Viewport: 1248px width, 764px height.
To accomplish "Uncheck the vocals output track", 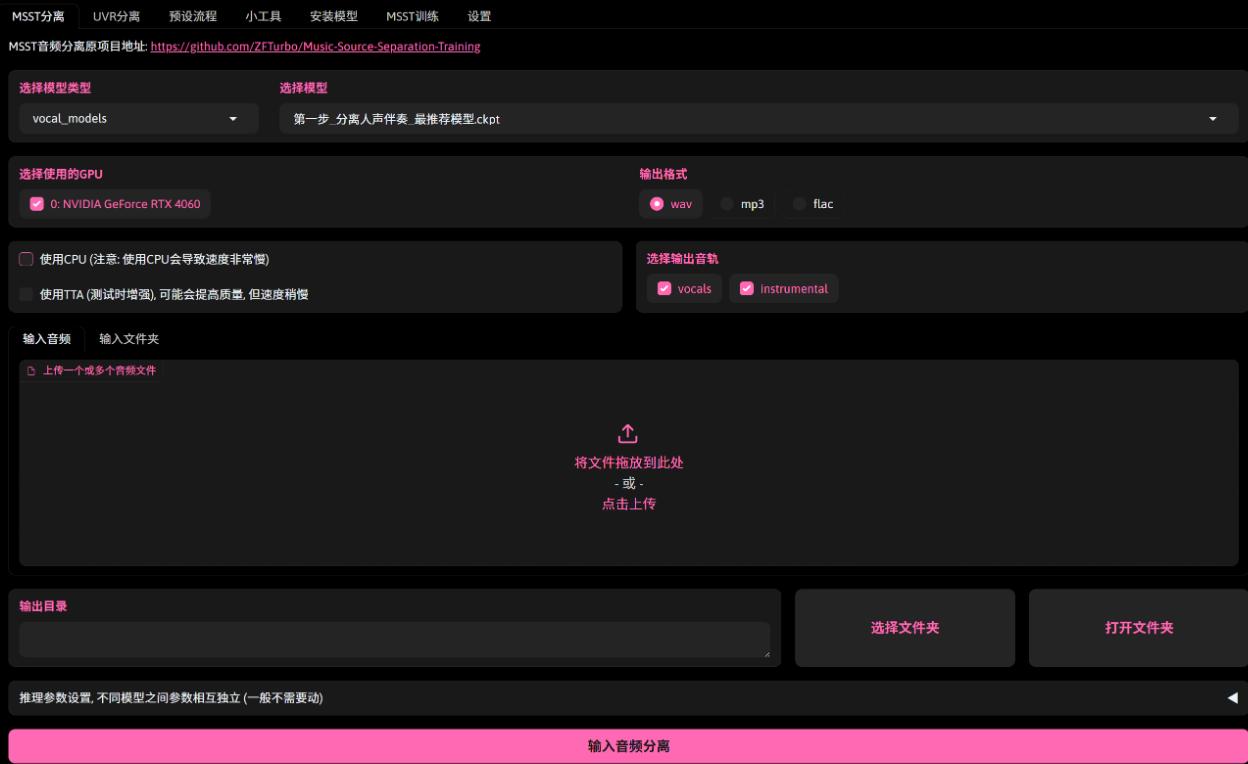I will [664, 289].
